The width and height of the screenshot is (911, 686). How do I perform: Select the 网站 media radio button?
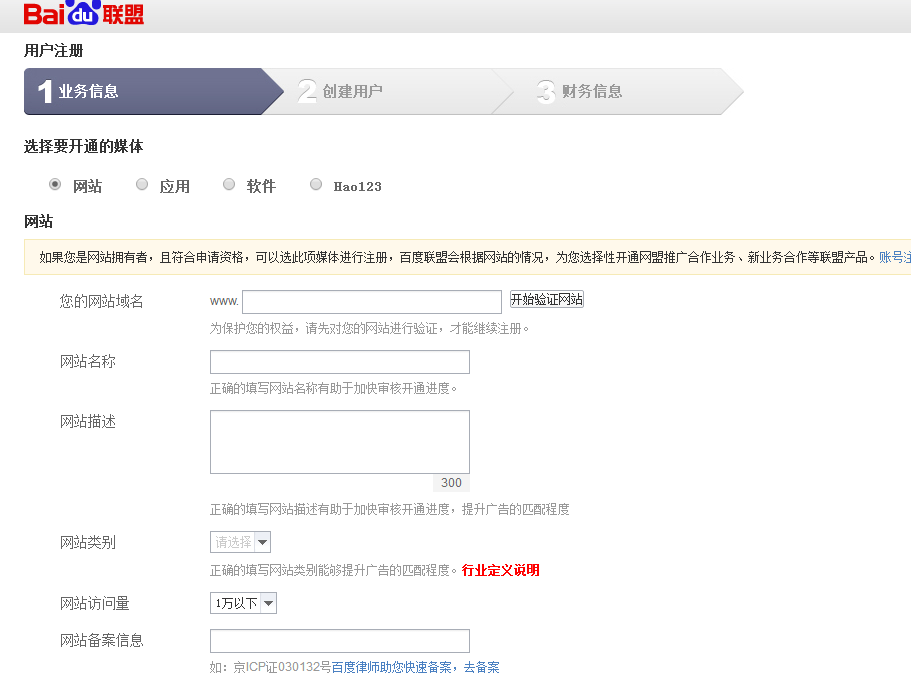pyautogui.click(x=55, y=184)
